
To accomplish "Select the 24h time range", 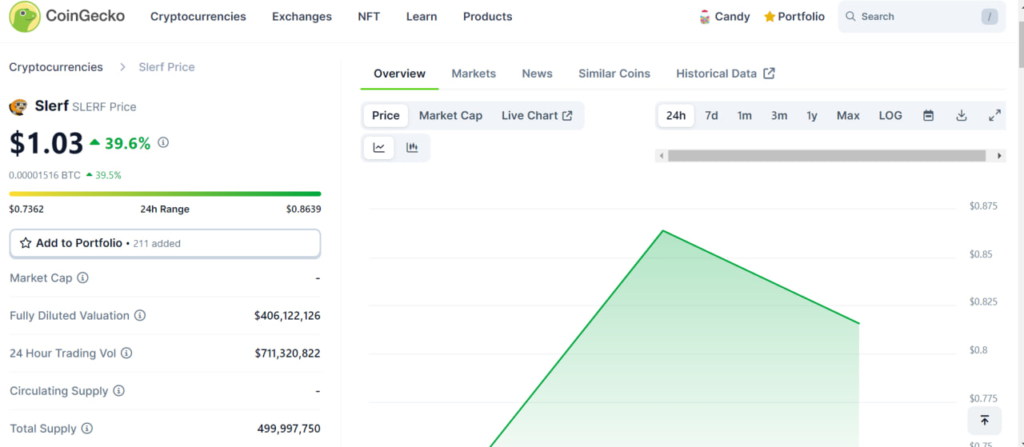I will 676,116.
